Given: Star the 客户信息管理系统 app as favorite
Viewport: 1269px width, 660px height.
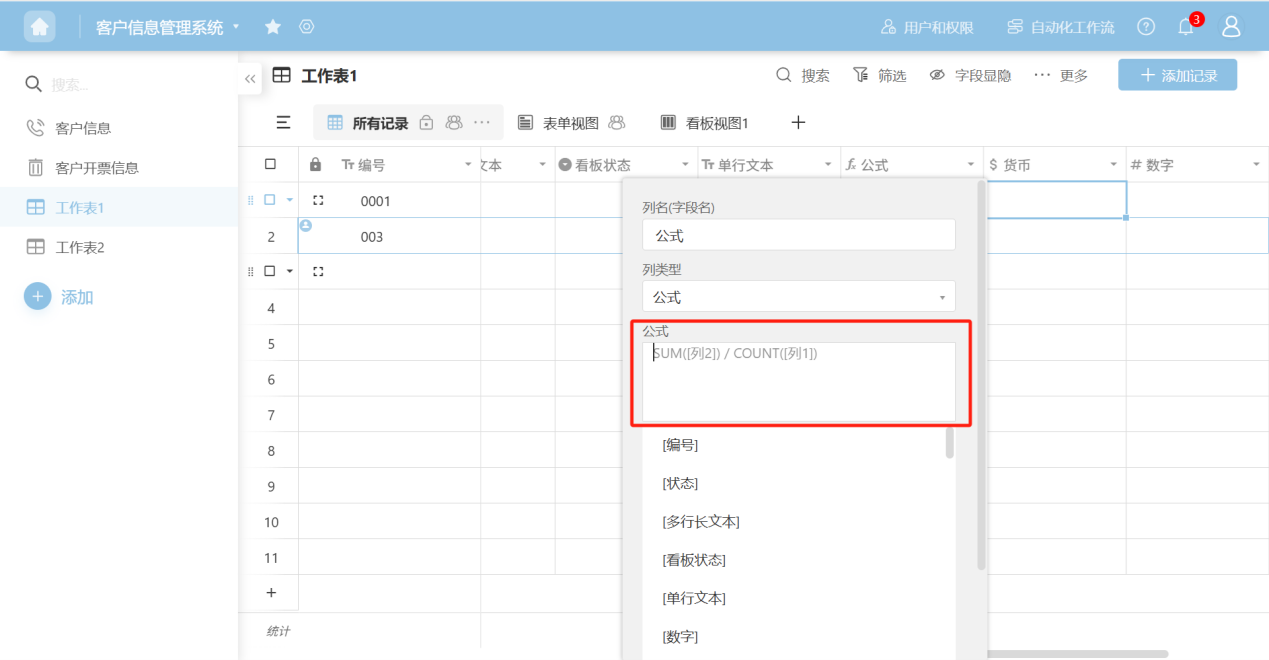Looking at the screenshot, I should pyautogui.click(x=272, y=27).
